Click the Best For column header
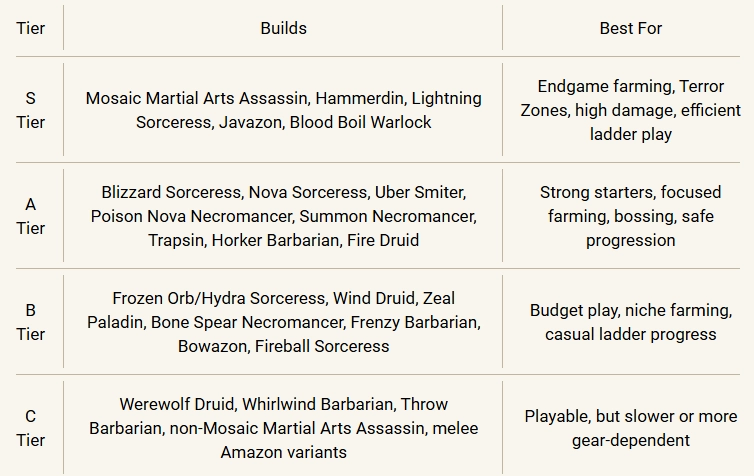Image resolution: width=754 pixels, height=476 pixels. pos(630,28)
